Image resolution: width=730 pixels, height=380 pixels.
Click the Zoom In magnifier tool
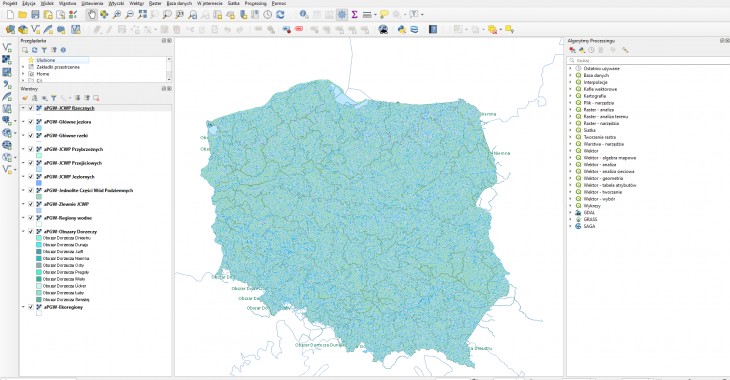(117, 15)
